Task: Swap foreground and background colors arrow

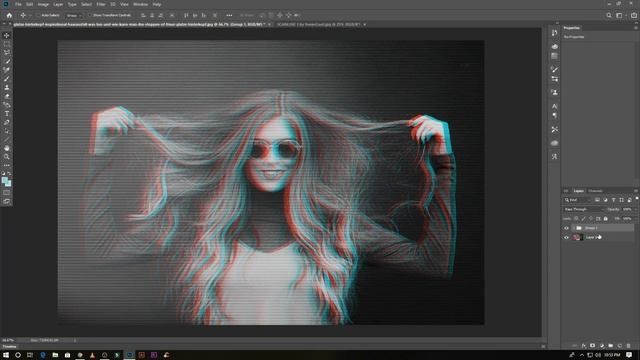Action: (9, 173)
